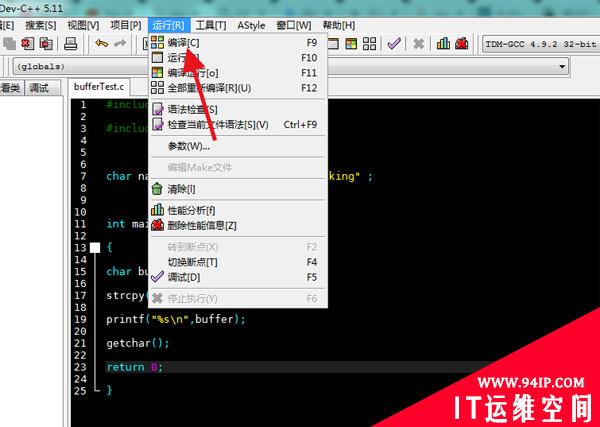Click the Close file toolbar icon
Image resolution: width=600 pixels, height=427 pixels.
27,44
